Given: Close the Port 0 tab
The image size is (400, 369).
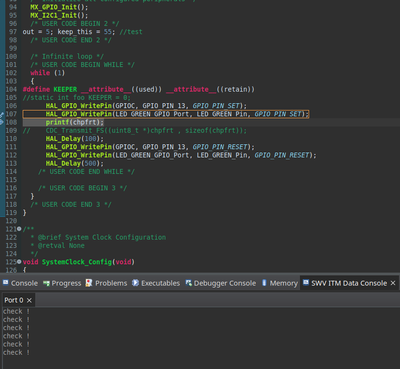Looking at the screenshot, I should point(29,300).
